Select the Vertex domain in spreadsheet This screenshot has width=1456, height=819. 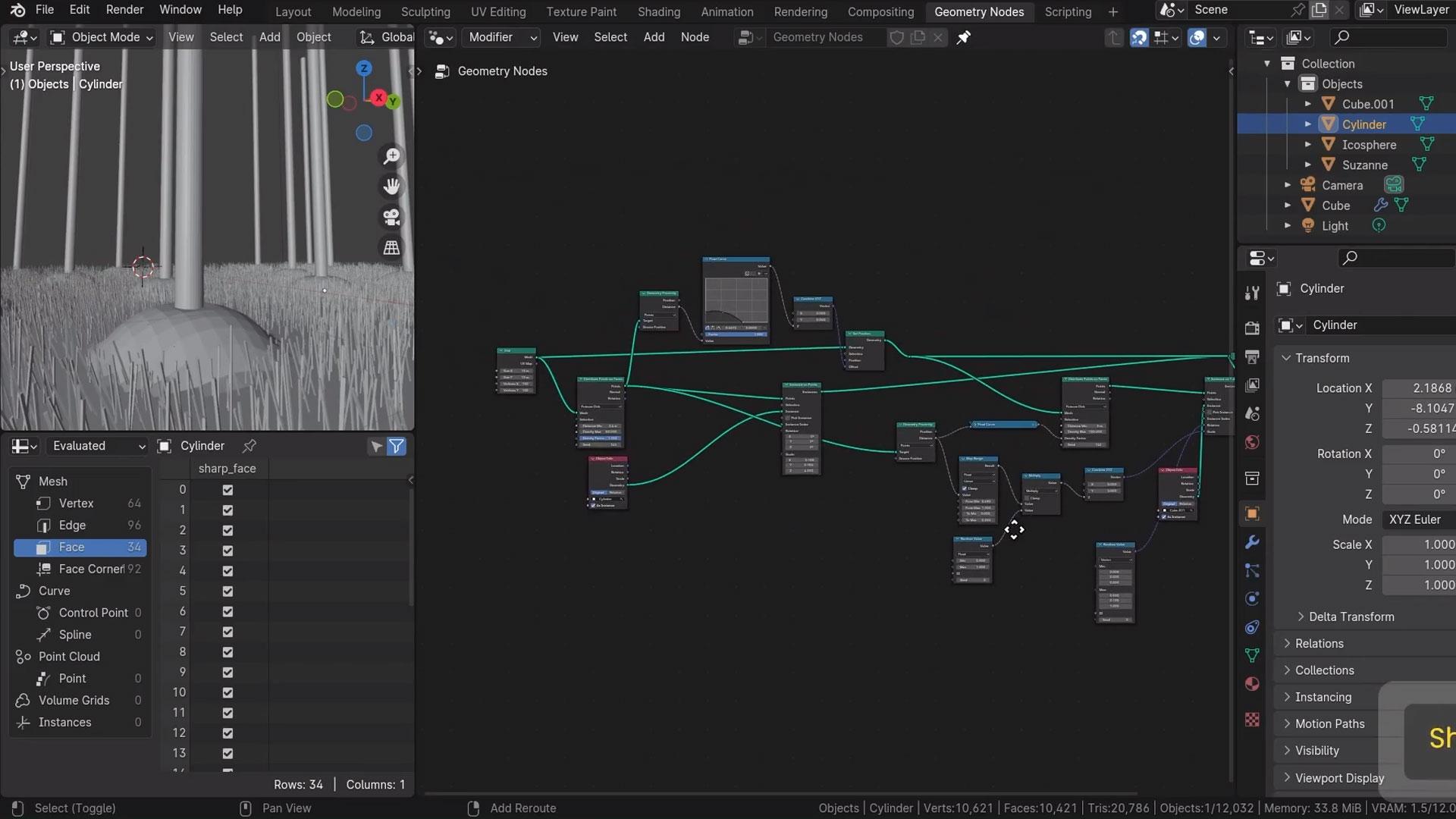[76, 504]
